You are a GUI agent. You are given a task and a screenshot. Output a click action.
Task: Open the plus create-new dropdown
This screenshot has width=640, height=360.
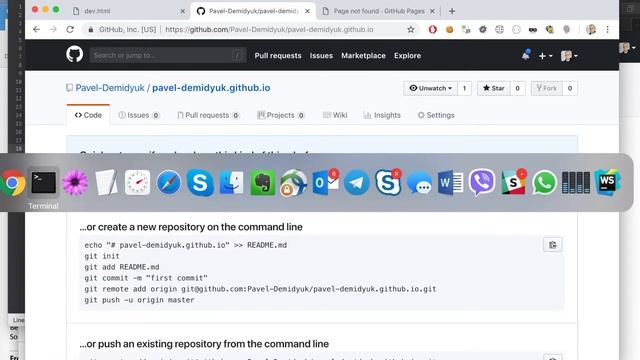click(x=545, y=56)
